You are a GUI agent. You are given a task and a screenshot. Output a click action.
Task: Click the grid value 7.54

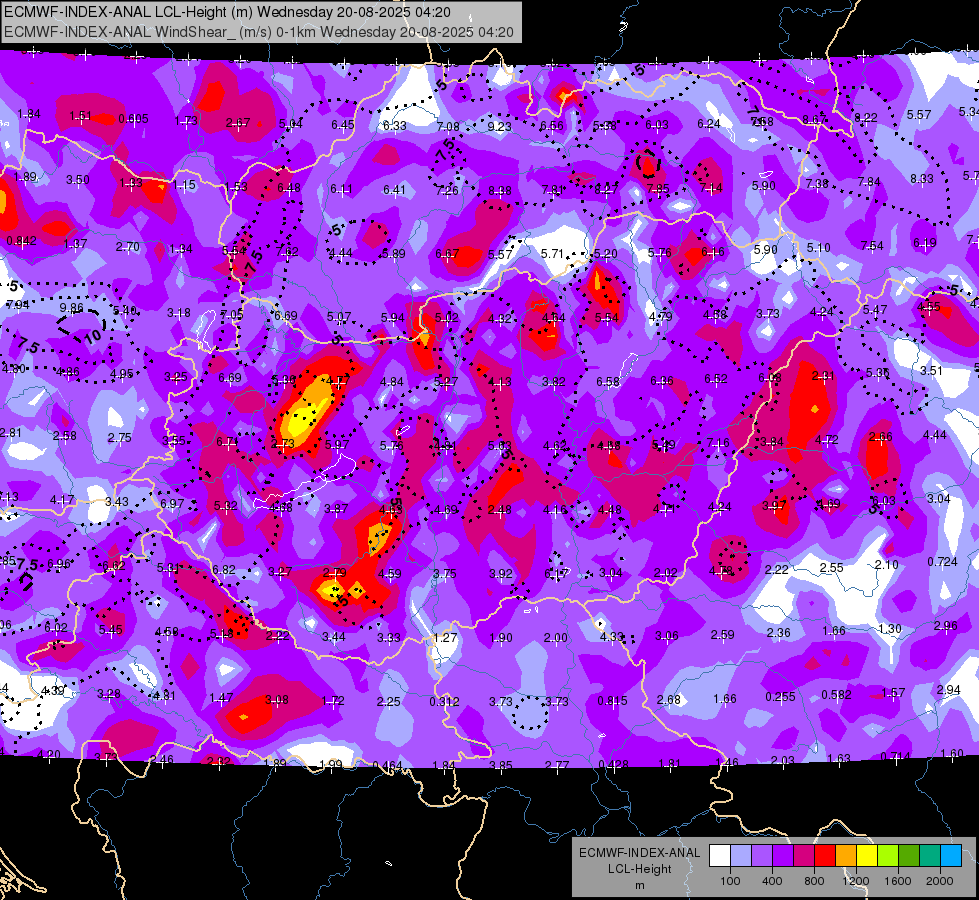872,245
